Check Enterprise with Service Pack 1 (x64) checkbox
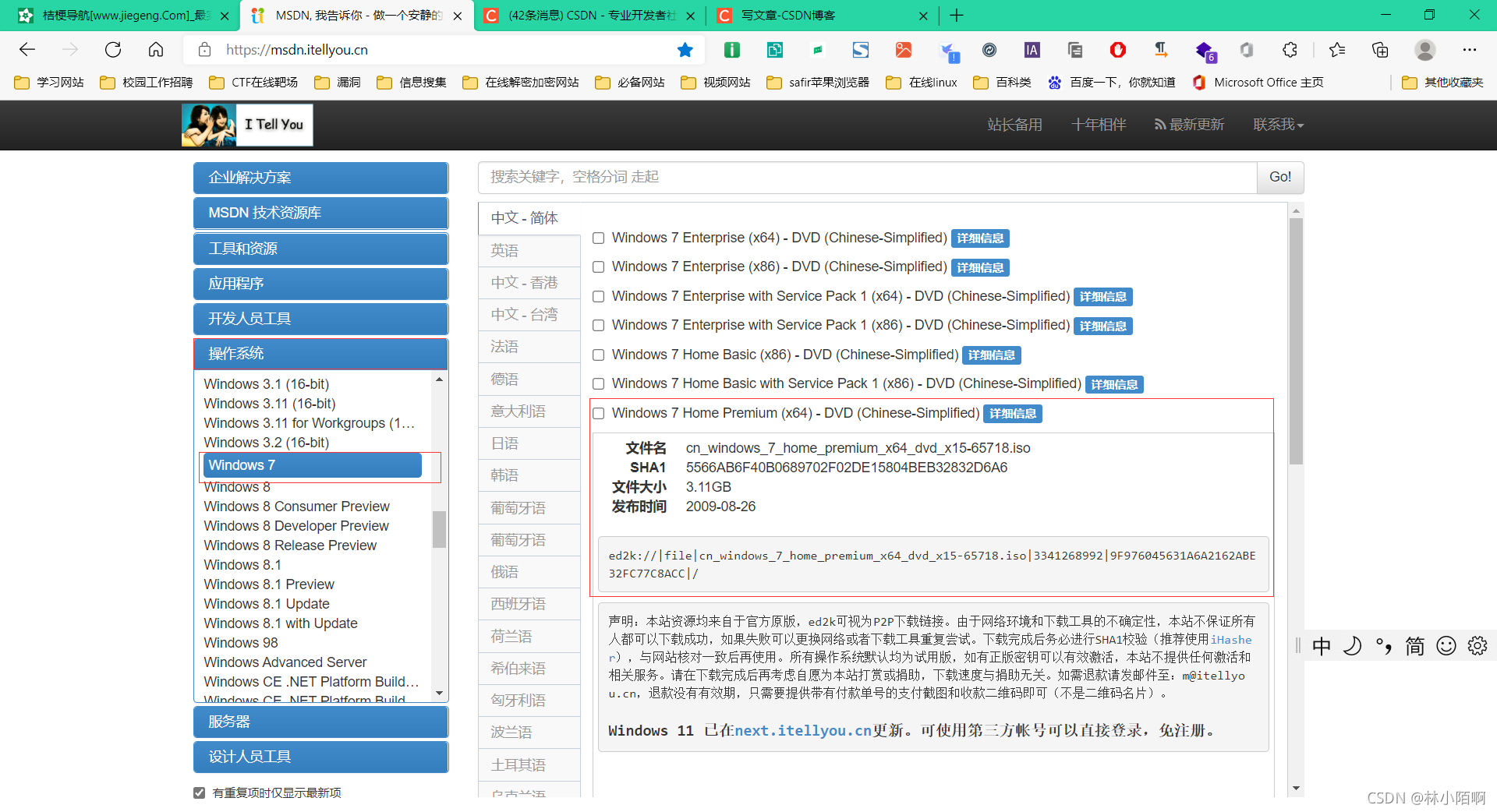The height and width of the screenshot is (812, 1497). coord(599,297)
